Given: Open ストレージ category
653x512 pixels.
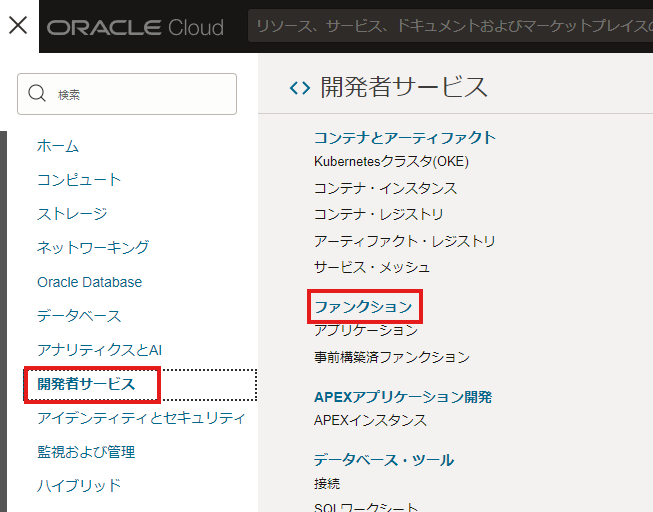Looking at the screenshot, I should (72, 214).
